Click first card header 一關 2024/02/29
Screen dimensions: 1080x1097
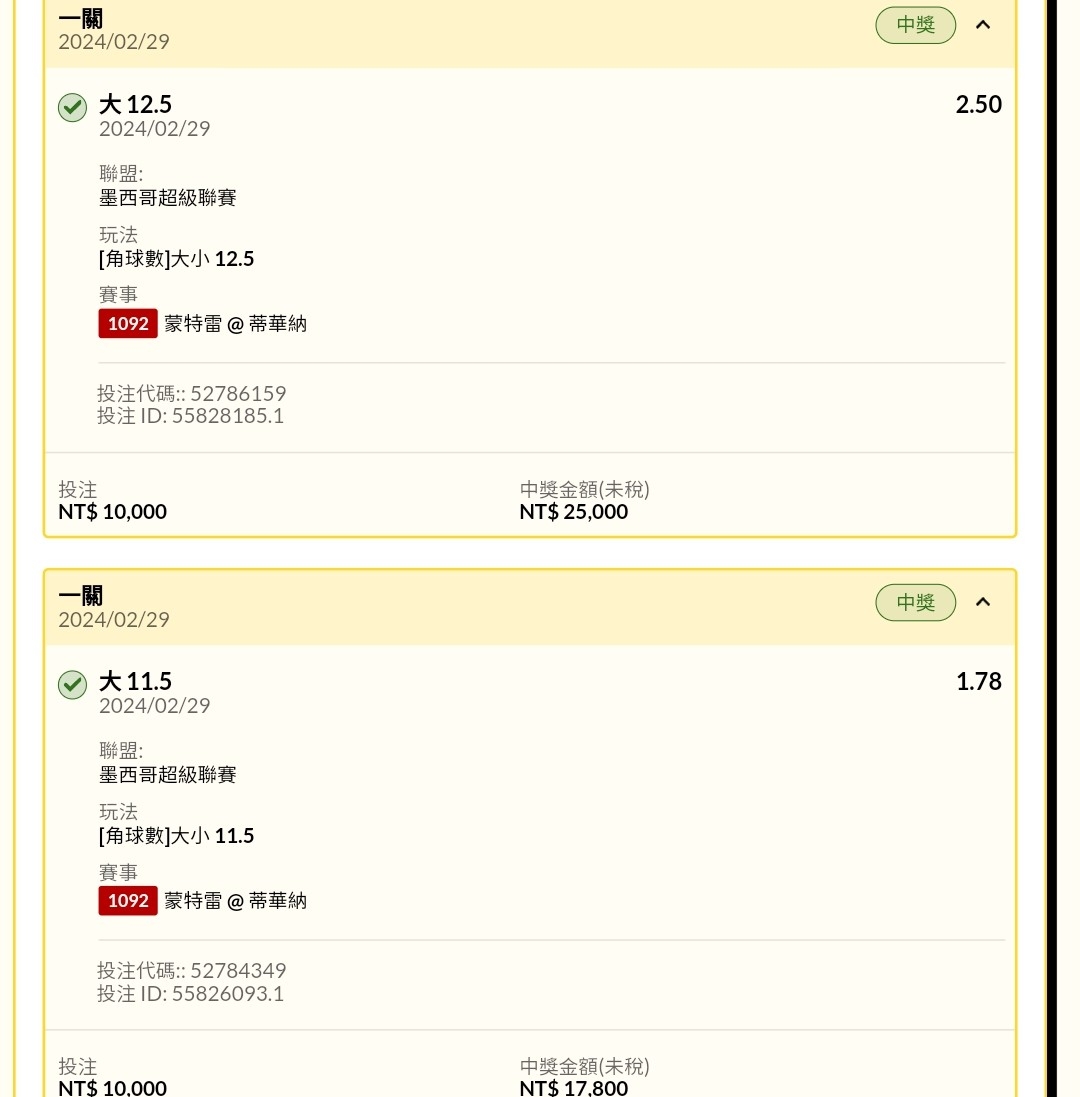(114, 30)
